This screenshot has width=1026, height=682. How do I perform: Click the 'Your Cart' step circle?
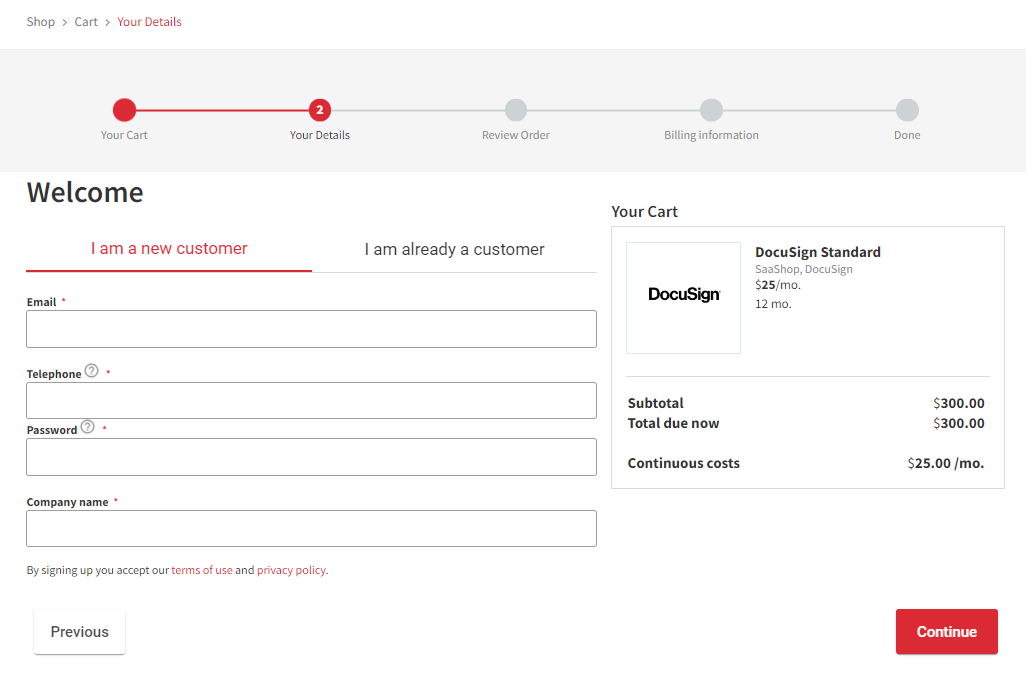[124, 110]
